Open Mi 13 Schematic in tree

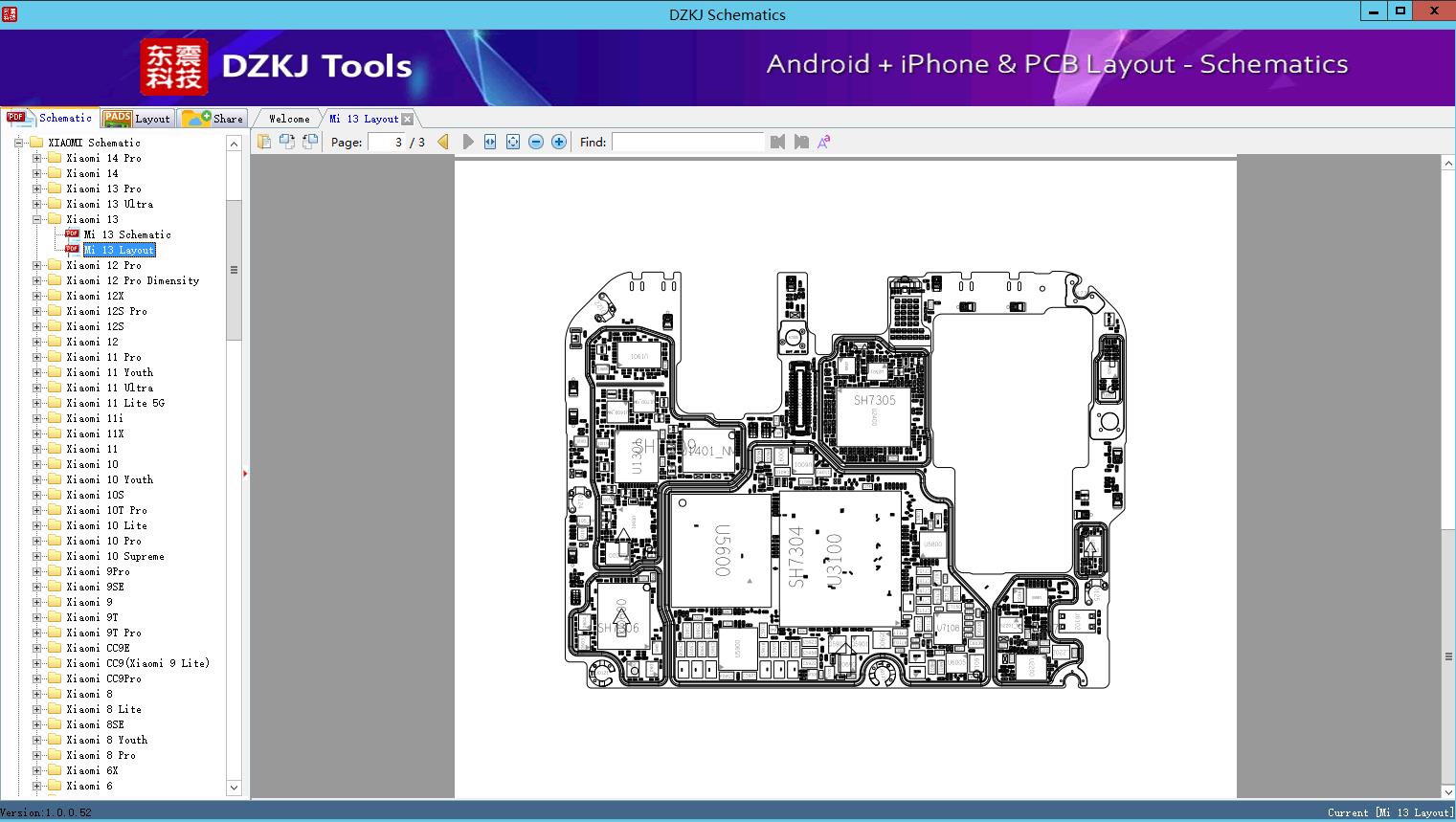coord(127,234)
